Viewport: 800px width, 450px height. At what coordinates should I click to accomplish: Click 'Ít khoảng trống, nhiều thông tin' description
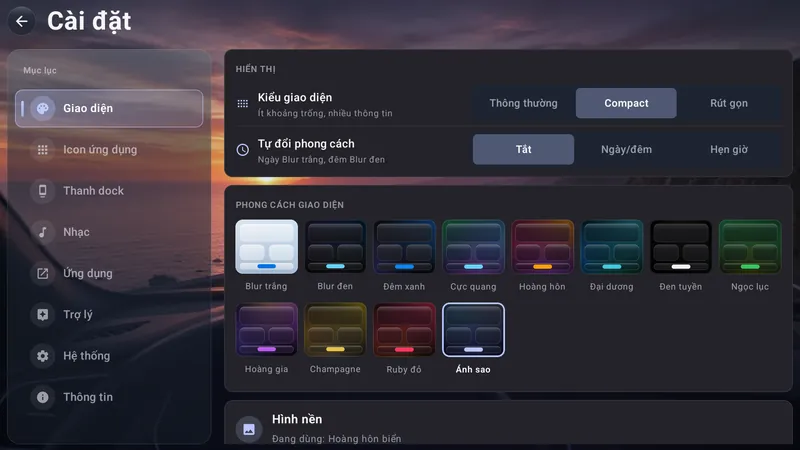click(x=325, y=113)
